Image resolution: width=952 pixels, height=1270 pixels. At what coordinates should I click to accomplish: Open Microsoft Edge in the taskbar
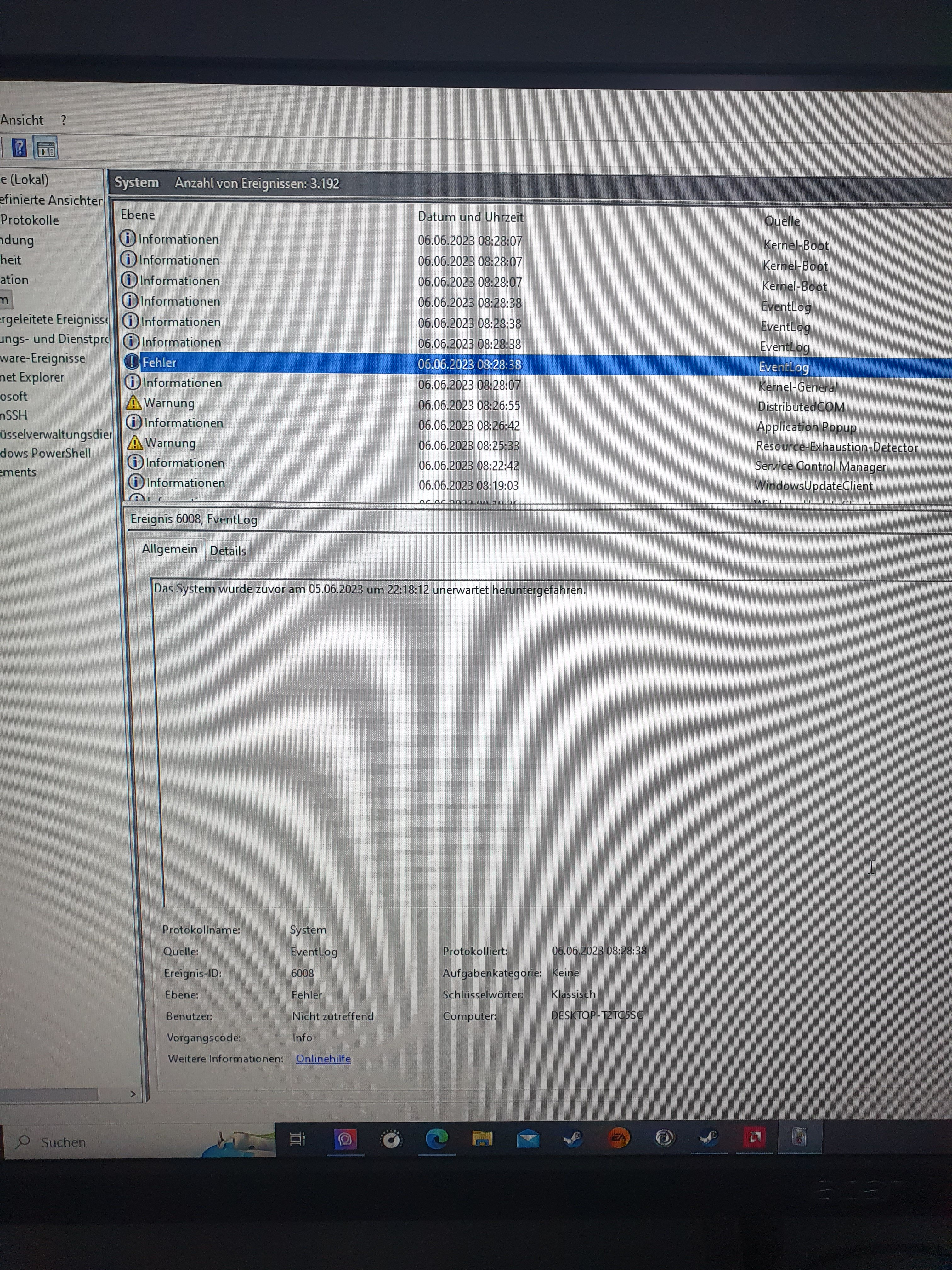[436, 1139]
